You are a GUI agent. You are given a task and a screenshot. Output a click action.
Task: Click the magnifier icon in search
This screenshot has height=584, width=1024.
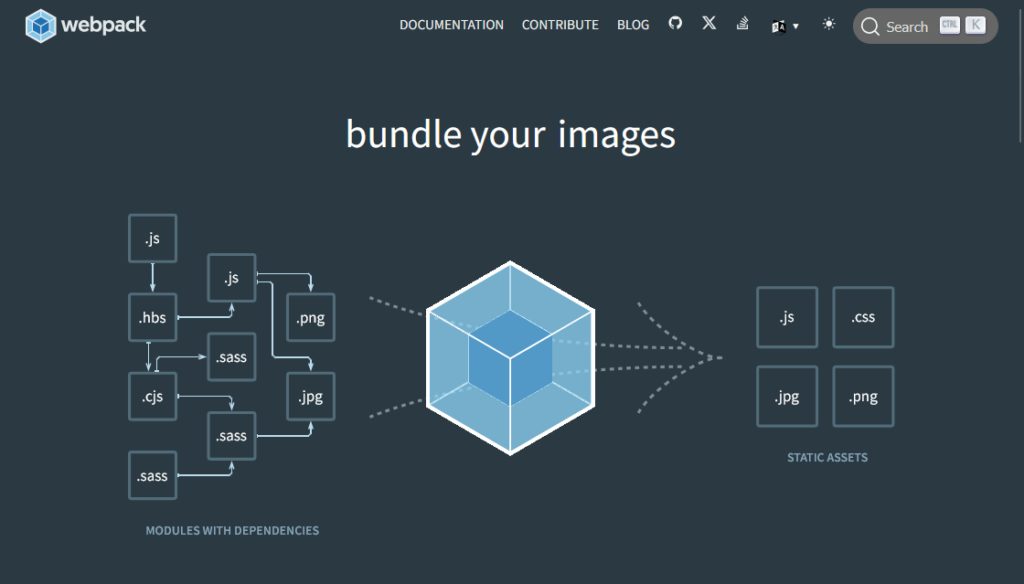pyautogui.click(x=870, y=27)
